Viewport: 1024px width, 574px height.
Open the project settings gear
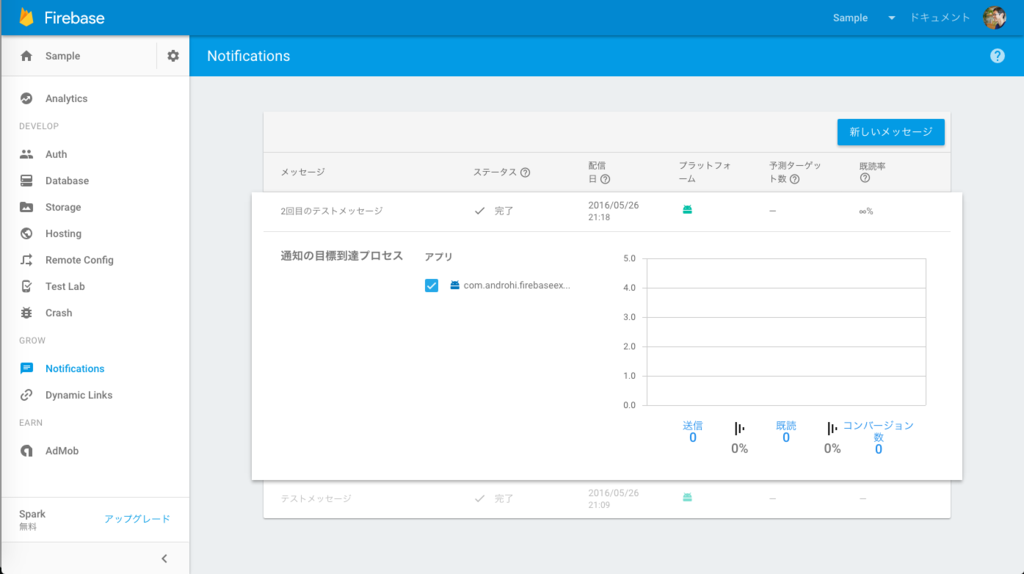point(173,56)
